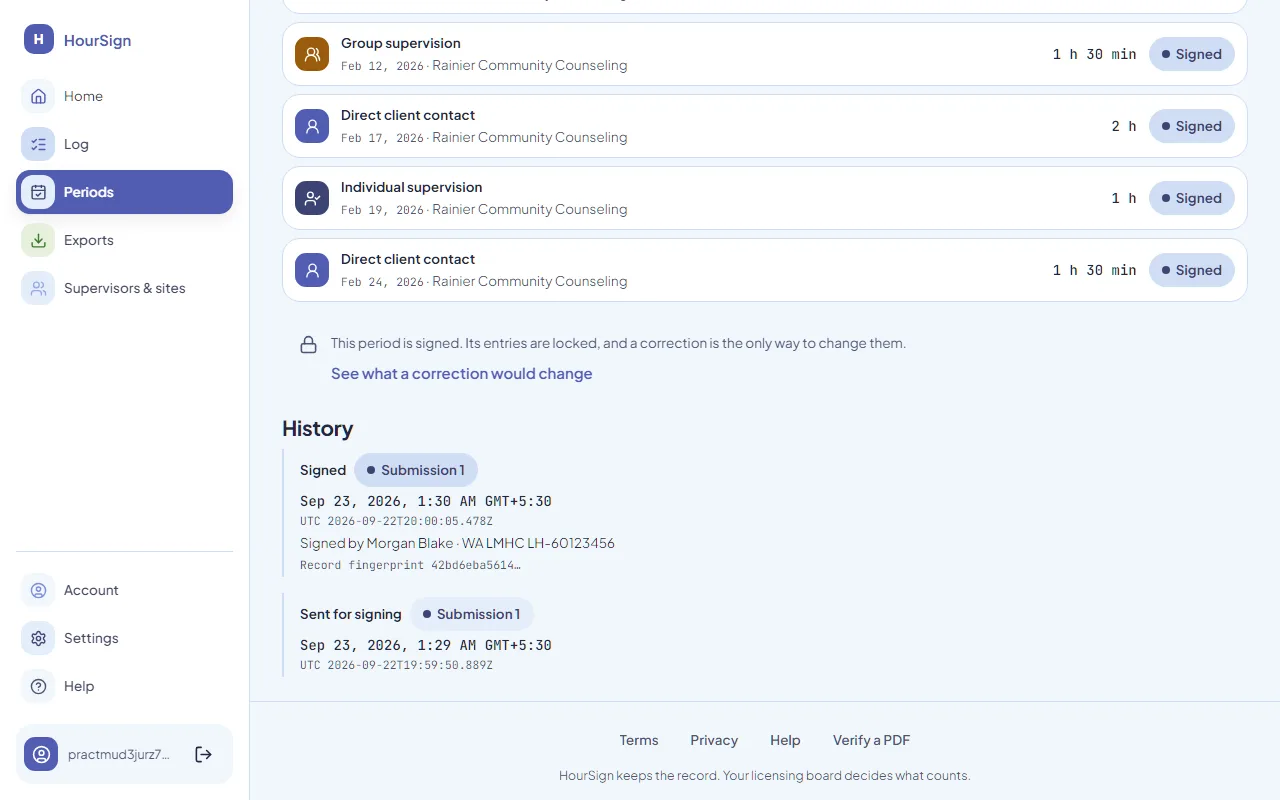Open the Log checklist icon
Image resolution: width=1280 pixels, height=800 pixels.
coord(38,144)
